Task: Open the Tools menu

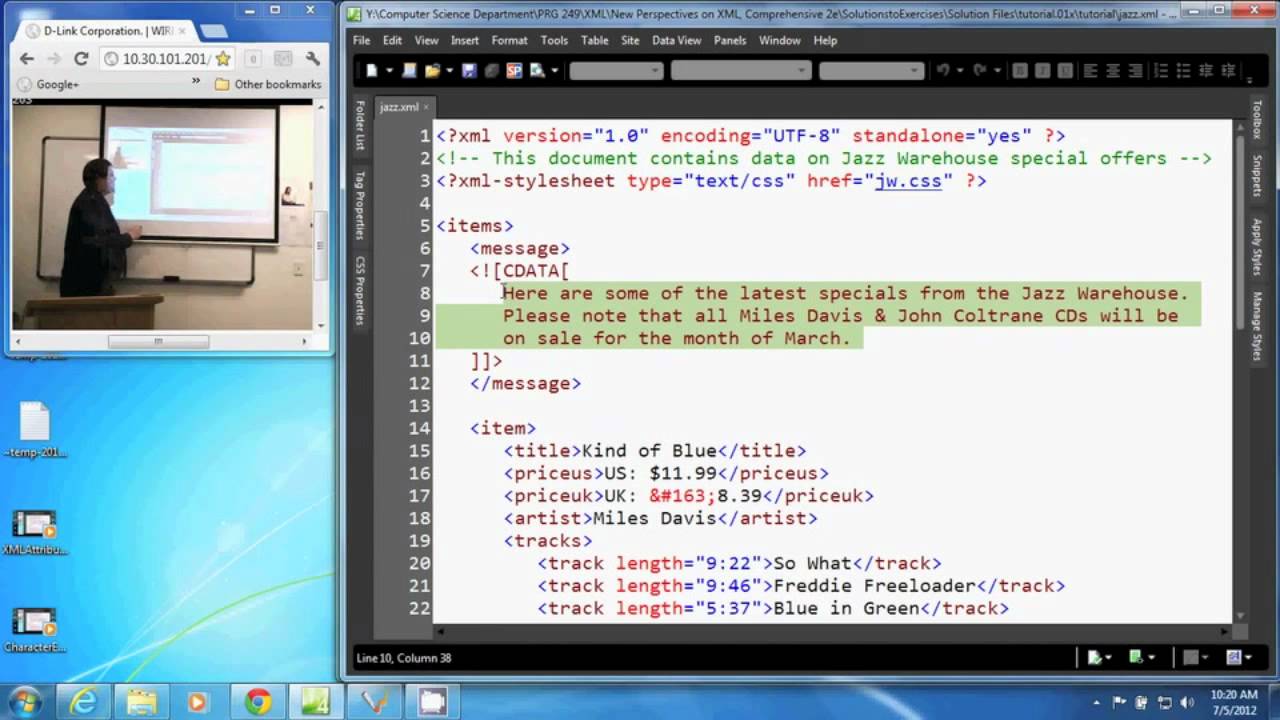Action: [x=554, y=40]
